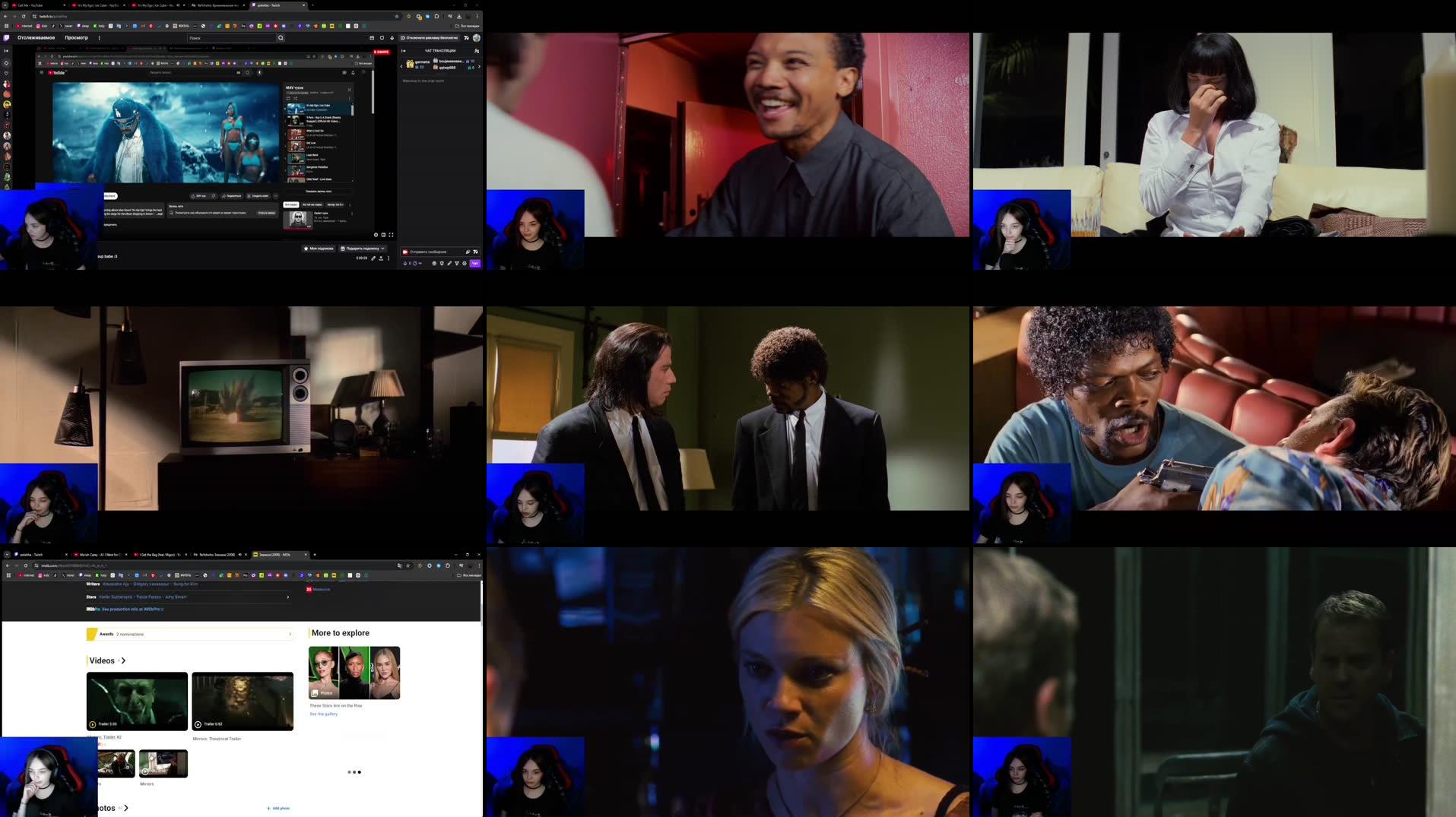
Task: Open Amy Smart link in Stars row
Action: click(176, 597)
